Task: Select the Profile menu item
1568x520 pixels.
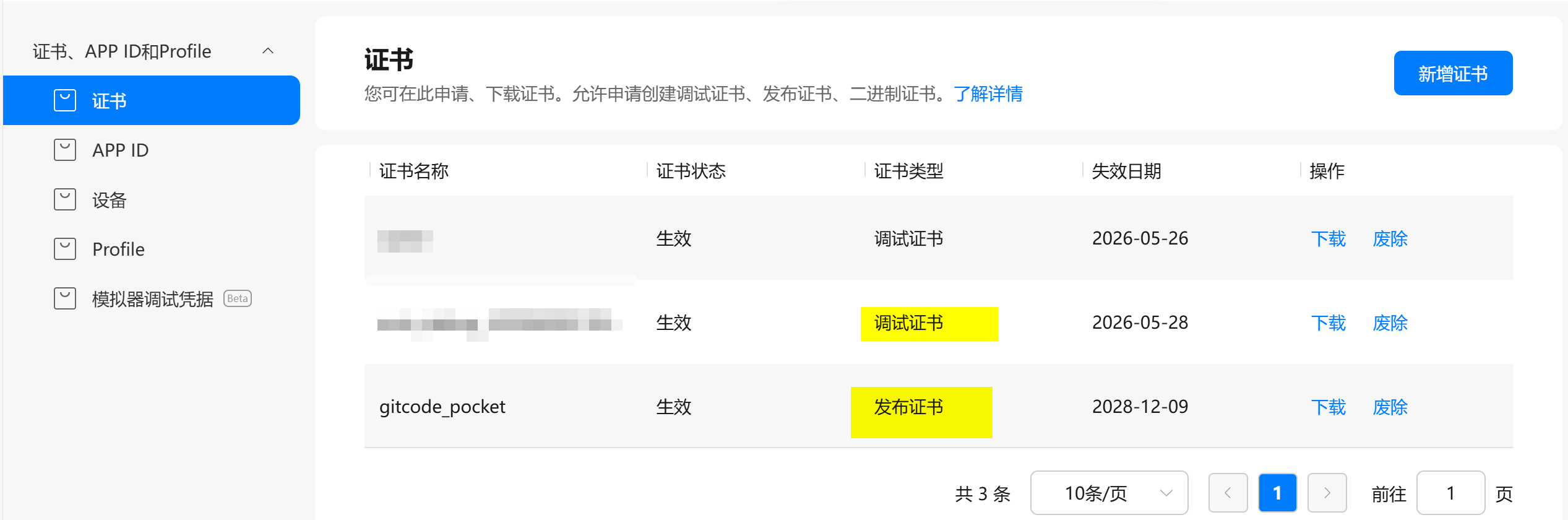Action: (x=118, y=249)
